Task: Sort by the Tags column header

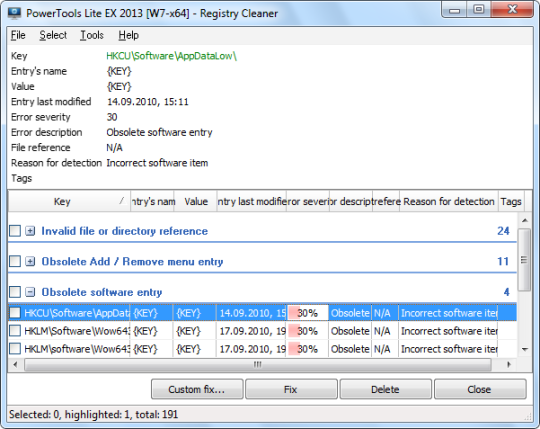Action: (x=511, y=201)
